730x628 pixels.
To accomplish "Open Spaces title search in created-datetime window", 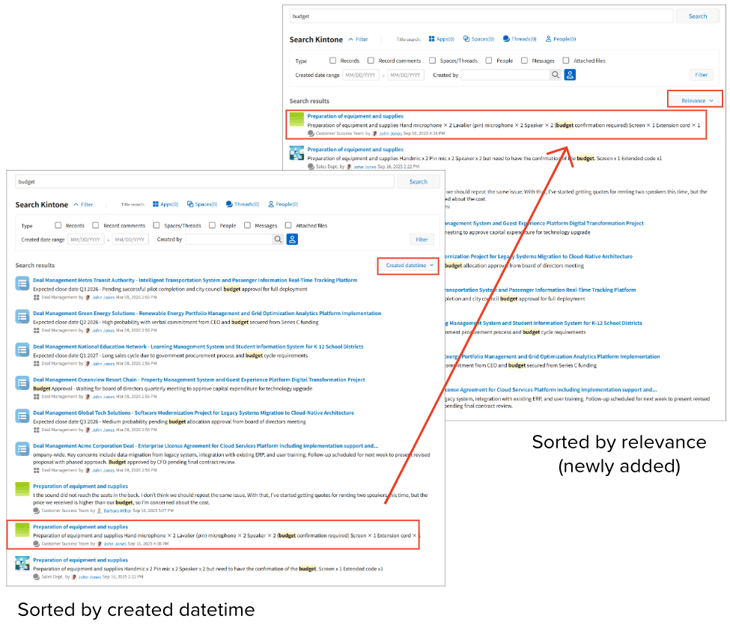I will 202,204.
